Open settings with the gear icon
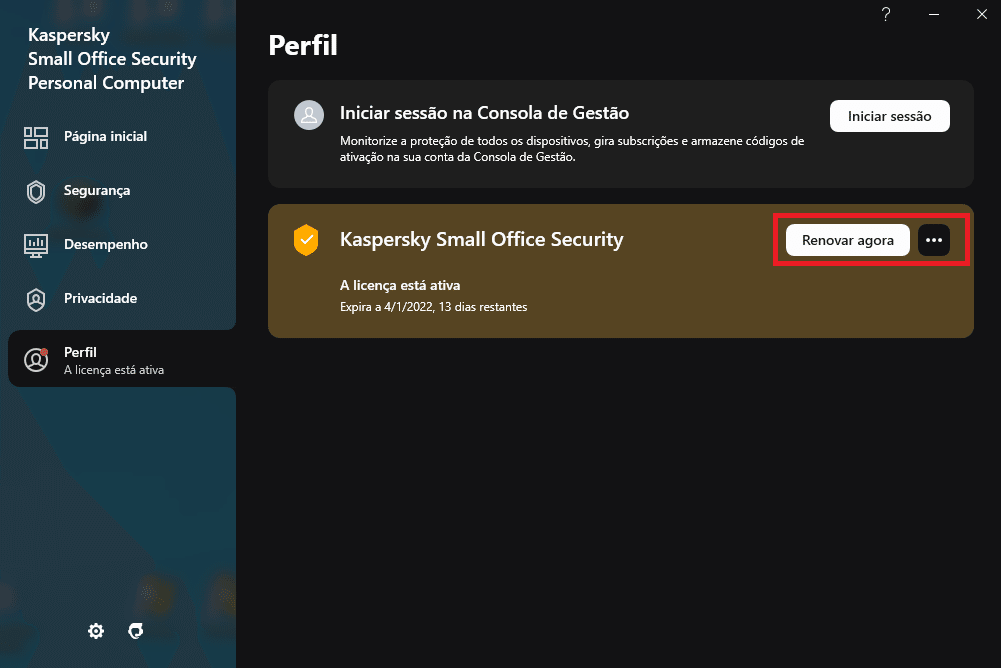1001x668 pixels. (96, 631)
